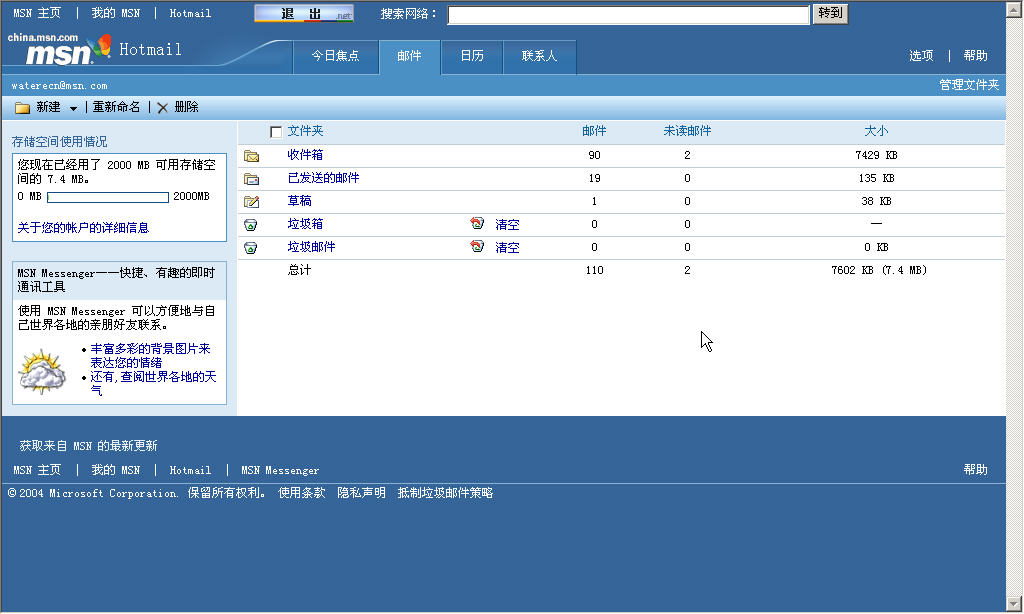Click 使用条款 in the footer
Image resolution: width=1024 pixels, height=614 pixels.
coord(302,493)
